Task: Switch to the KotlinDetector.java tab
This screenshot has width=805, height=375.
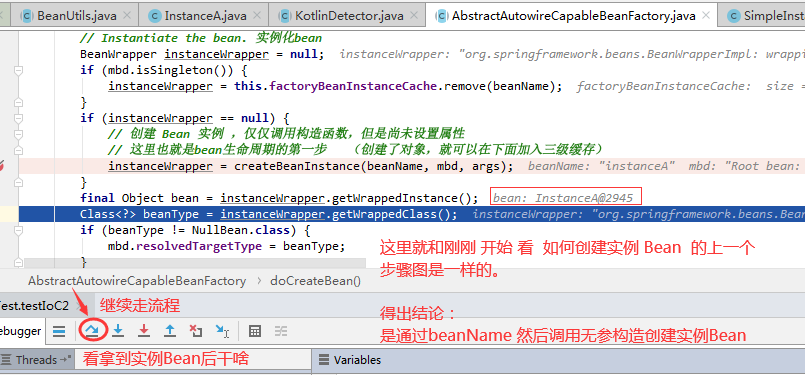Action: pos(348,16)
